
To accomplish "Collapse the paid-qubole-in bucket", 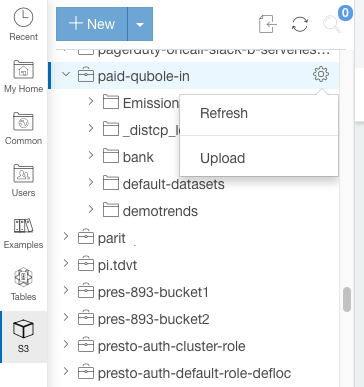I will click(66, 74).
